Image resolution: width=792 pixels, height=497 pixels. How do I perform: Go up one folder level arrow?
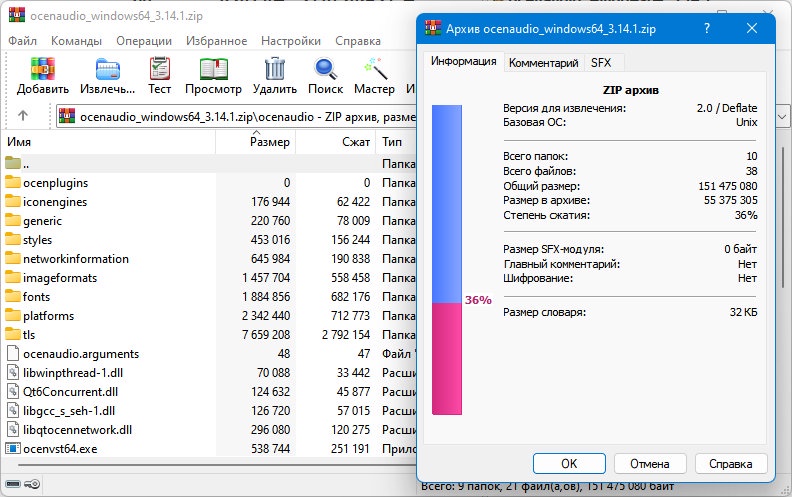23,116
